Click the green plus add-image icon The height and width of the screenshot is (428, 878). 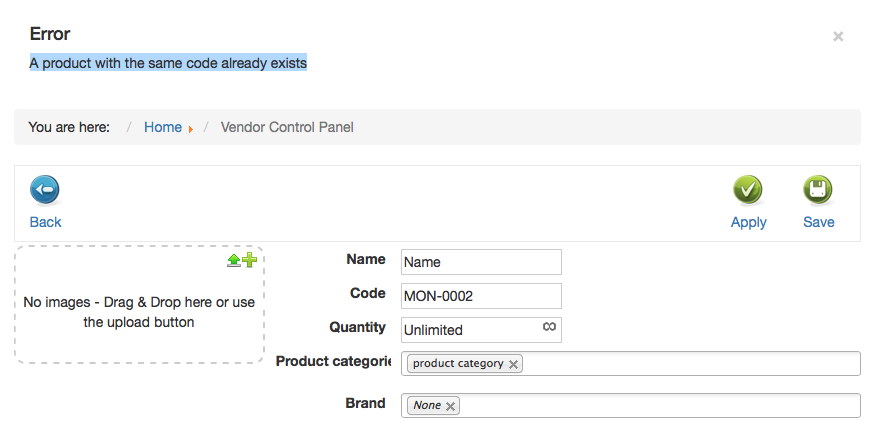(250, 259)
